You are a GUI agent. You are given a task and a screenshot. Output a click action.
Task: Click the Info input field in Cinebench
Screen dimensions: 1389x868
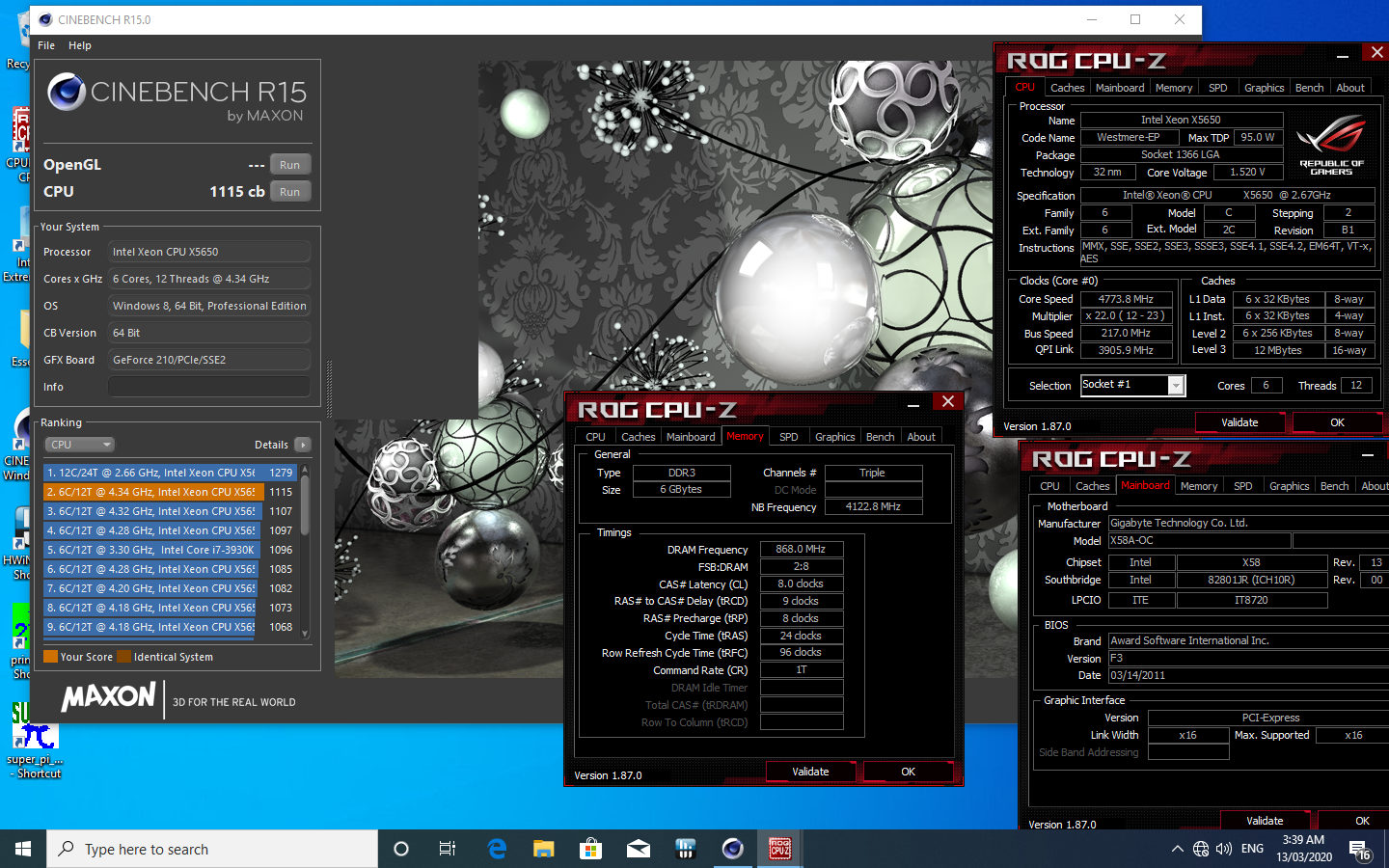(x=209, y=387)
